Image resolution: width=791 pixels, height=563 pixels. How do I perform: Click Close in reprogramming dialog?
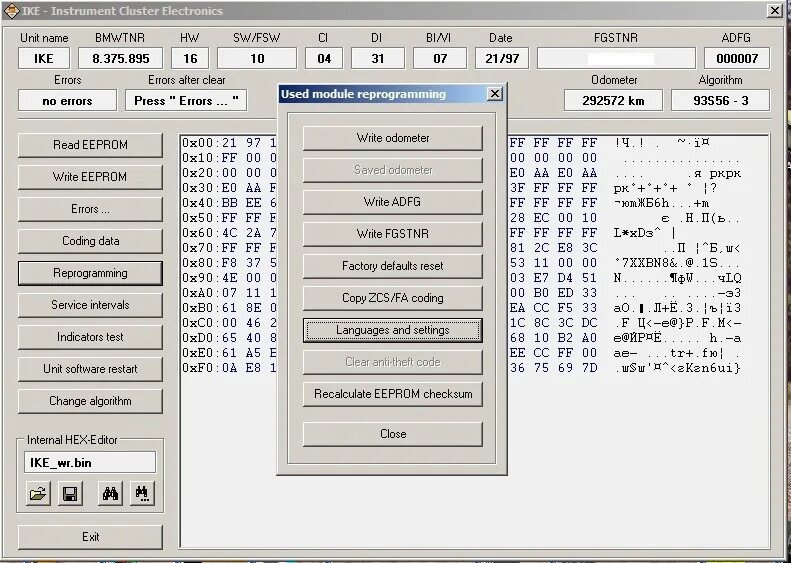[392, 434]
